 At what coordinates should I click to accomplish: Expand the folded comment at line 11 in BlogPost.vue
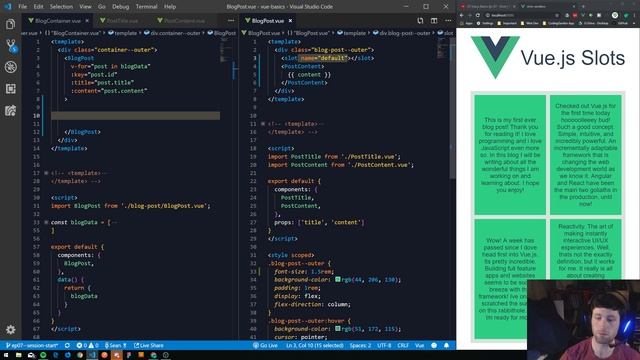pos(263,124)
